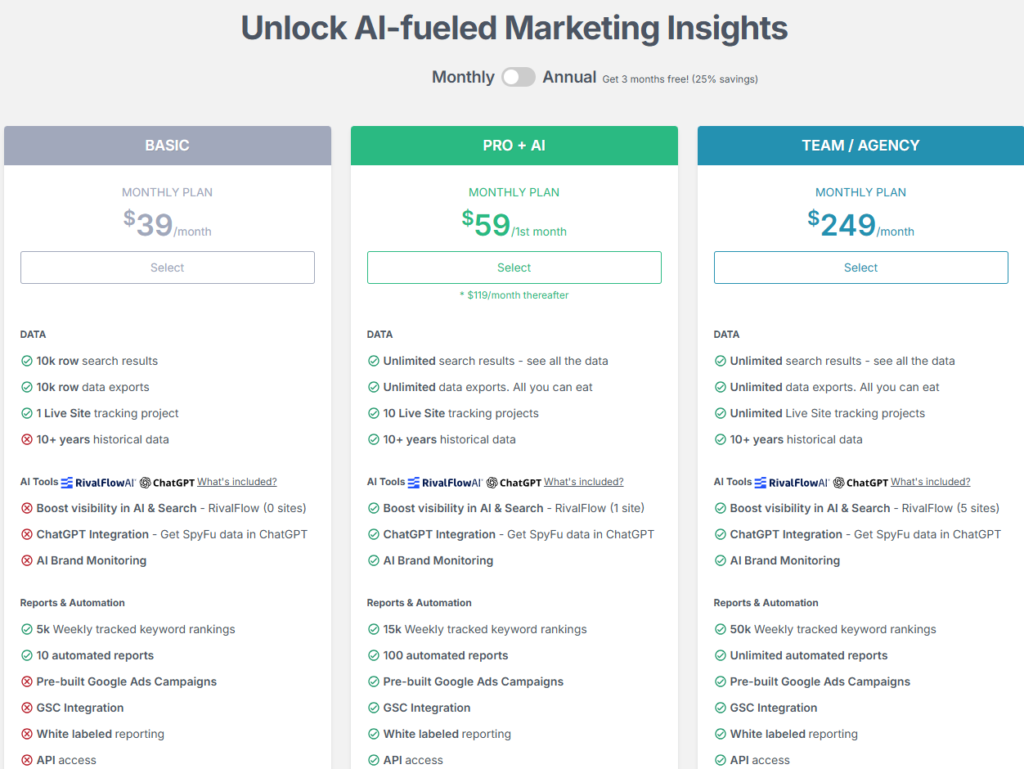Viewport: 1024px width, 769px height.
Task: Click red X beside Basic 10+ years historical data
Action: (x=27, y=439)
